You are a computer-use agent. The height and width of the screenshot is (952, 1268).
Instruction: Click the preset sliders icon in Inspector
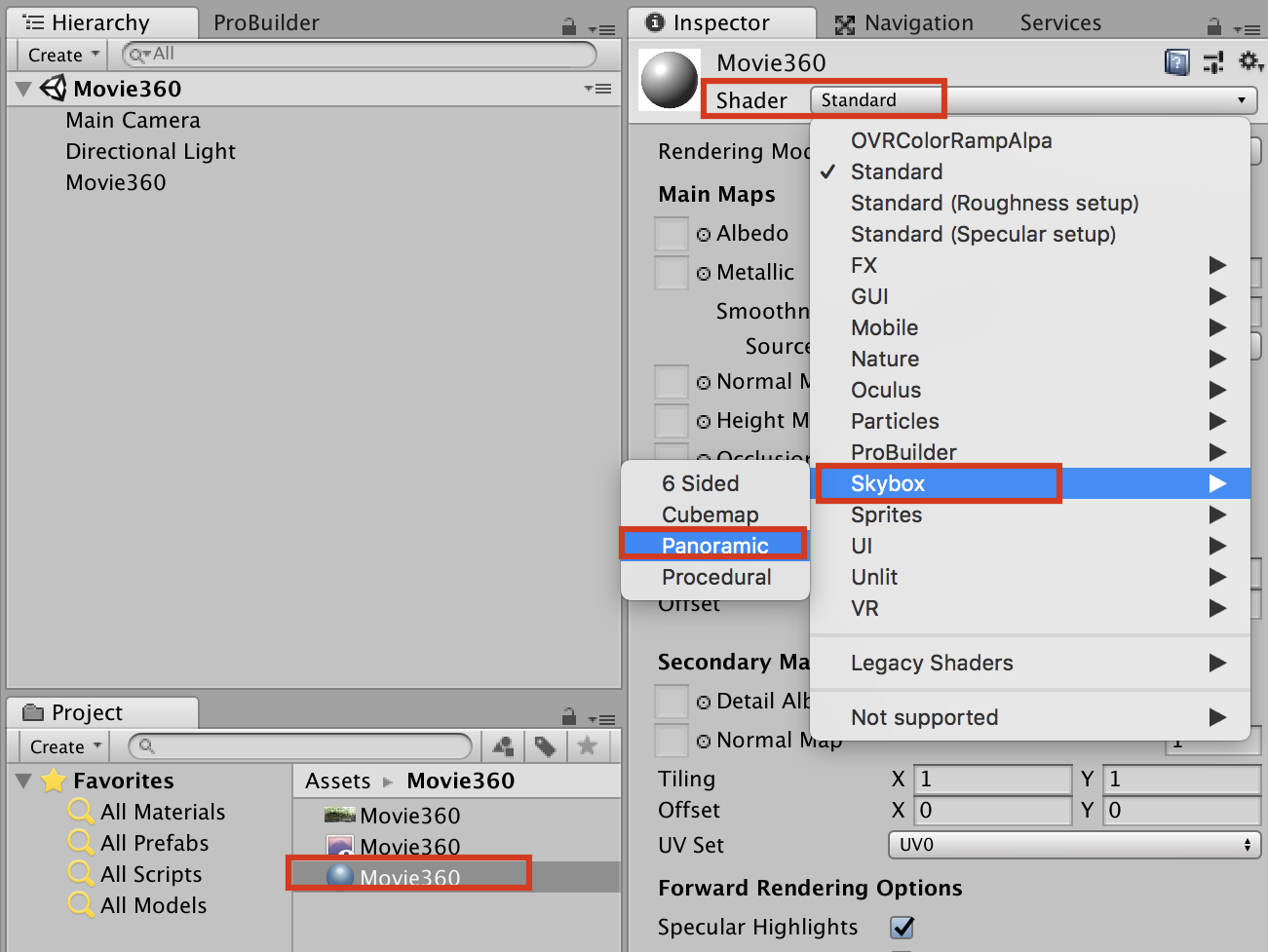[x=1213, y=63]
